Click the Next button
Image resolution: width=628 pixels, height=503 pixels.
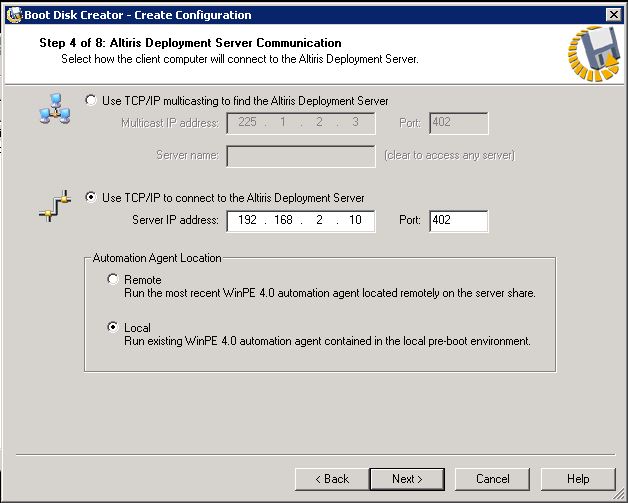click(407, 479)
